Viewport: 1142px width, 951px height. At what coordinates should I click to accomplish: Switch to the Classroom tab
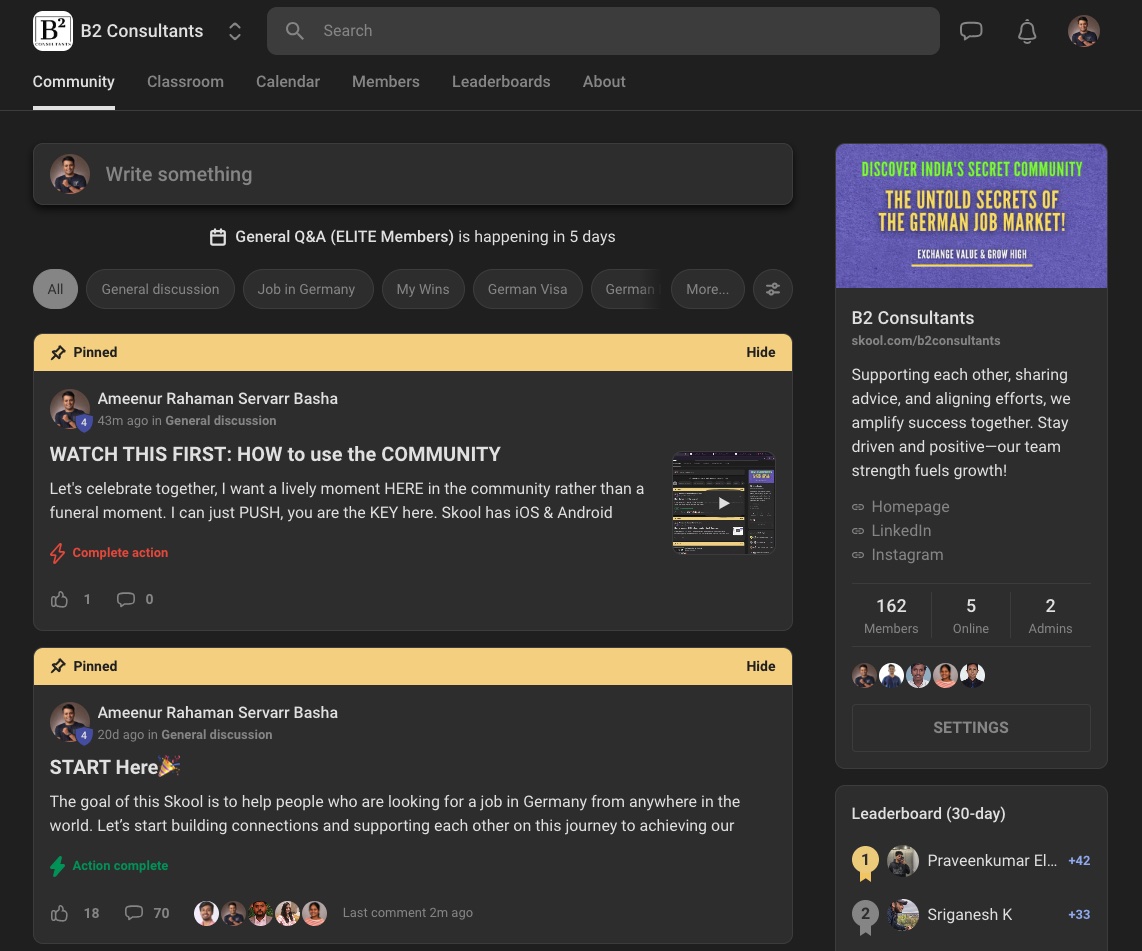tap(185, 82)
